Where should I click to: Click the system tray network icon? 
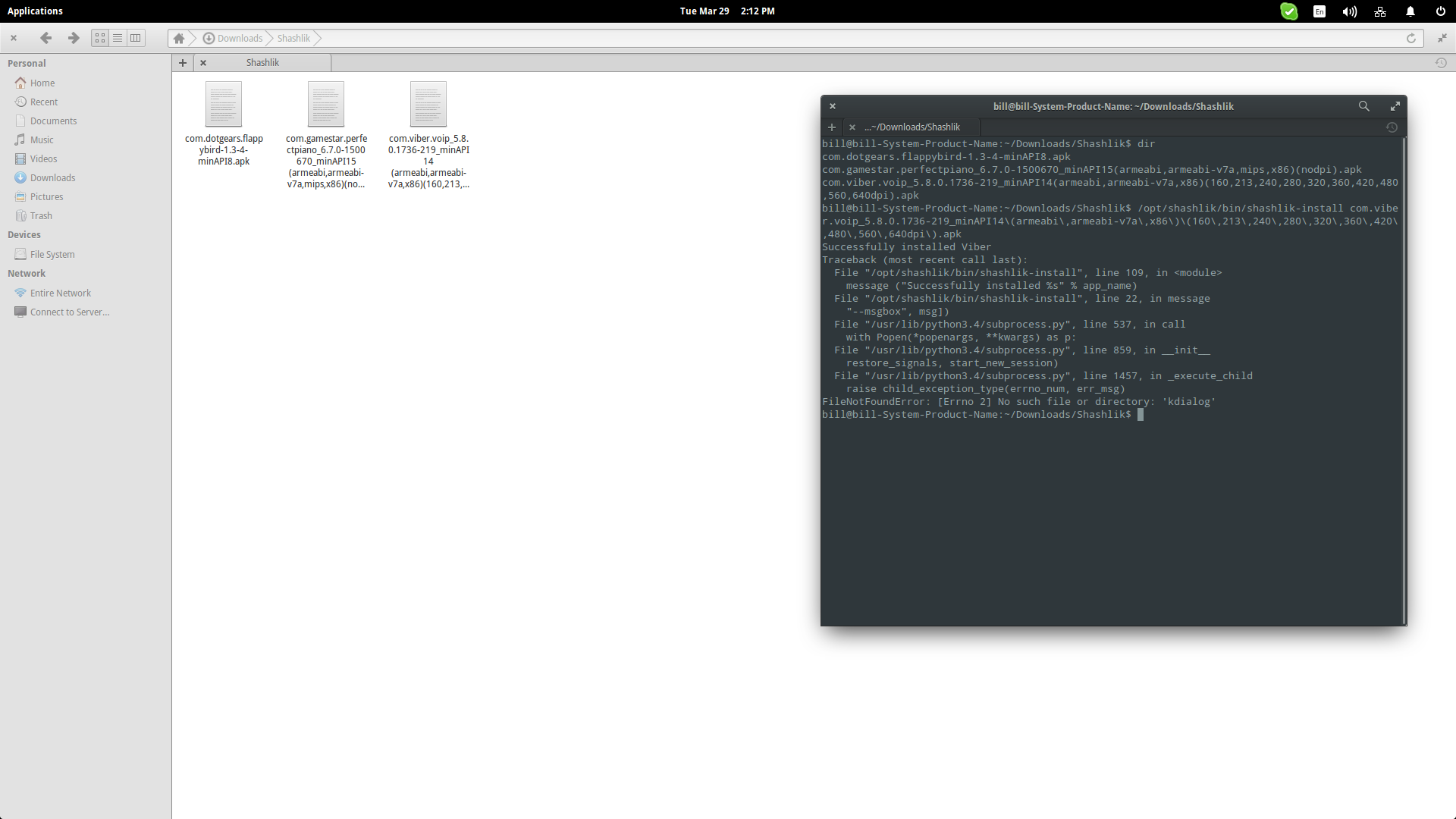[1379, 11]
